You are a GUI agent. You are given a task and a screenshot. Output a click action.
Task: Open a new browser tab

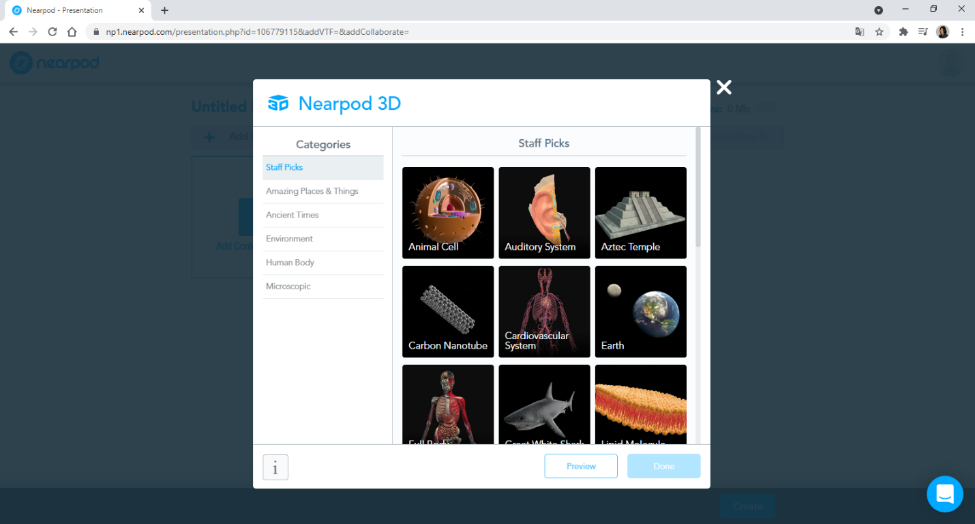165,10
